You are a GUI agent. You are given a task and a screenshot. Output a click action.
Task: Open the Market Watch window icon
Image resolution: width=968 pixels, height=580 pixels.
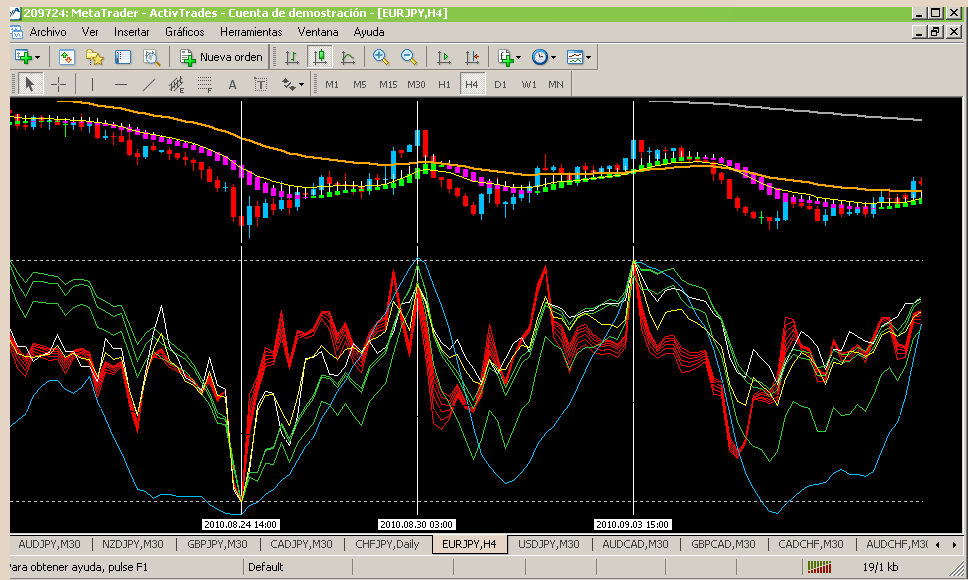[67, 58]
